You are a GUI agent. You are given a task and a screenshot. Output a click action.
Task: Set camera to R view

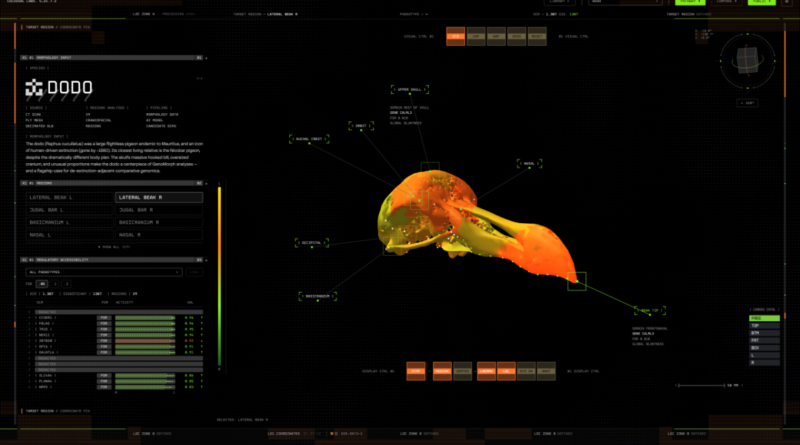(764, 363)
